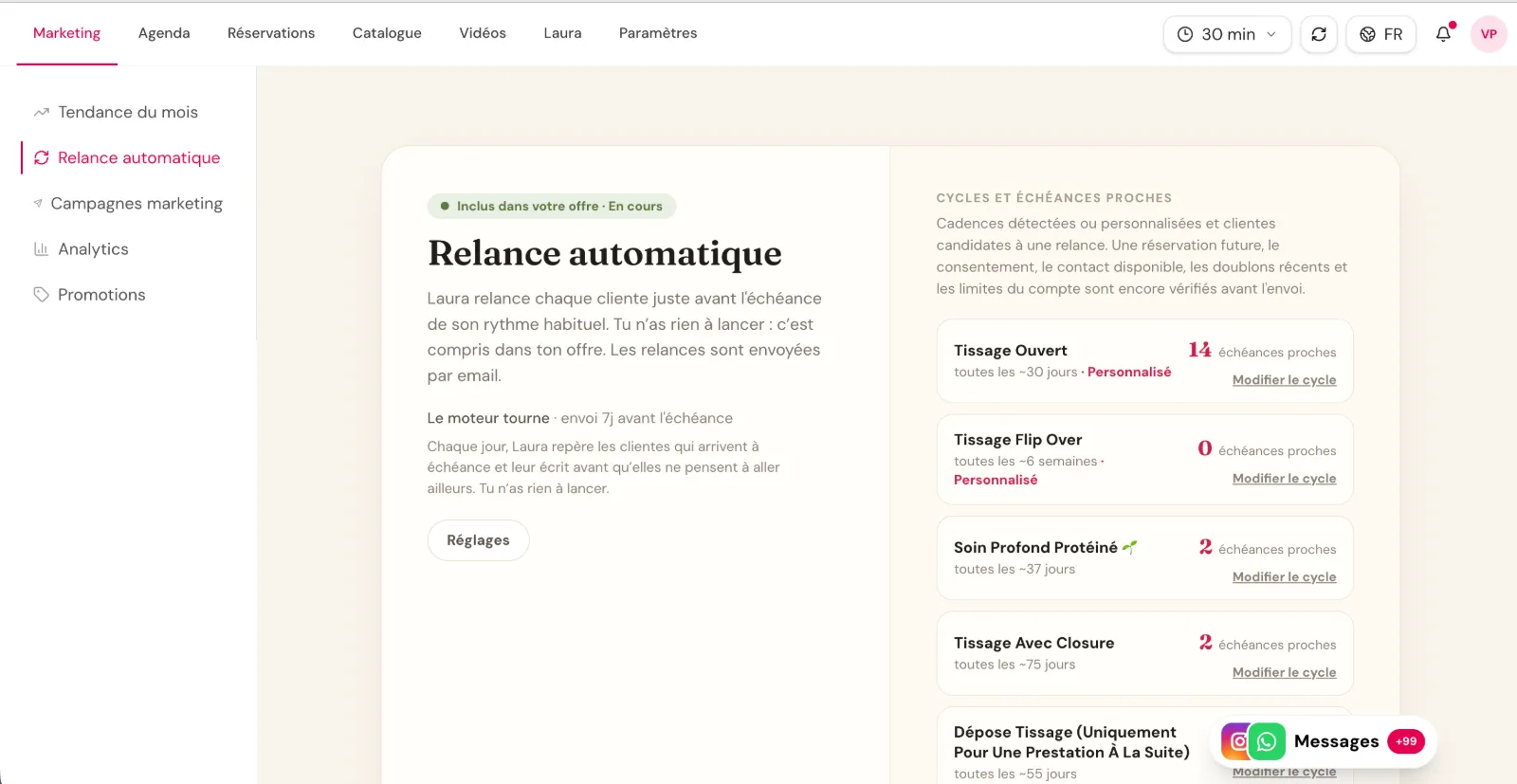Click the 'toutes les ~75 jours' cadence text

point(1014,665)
